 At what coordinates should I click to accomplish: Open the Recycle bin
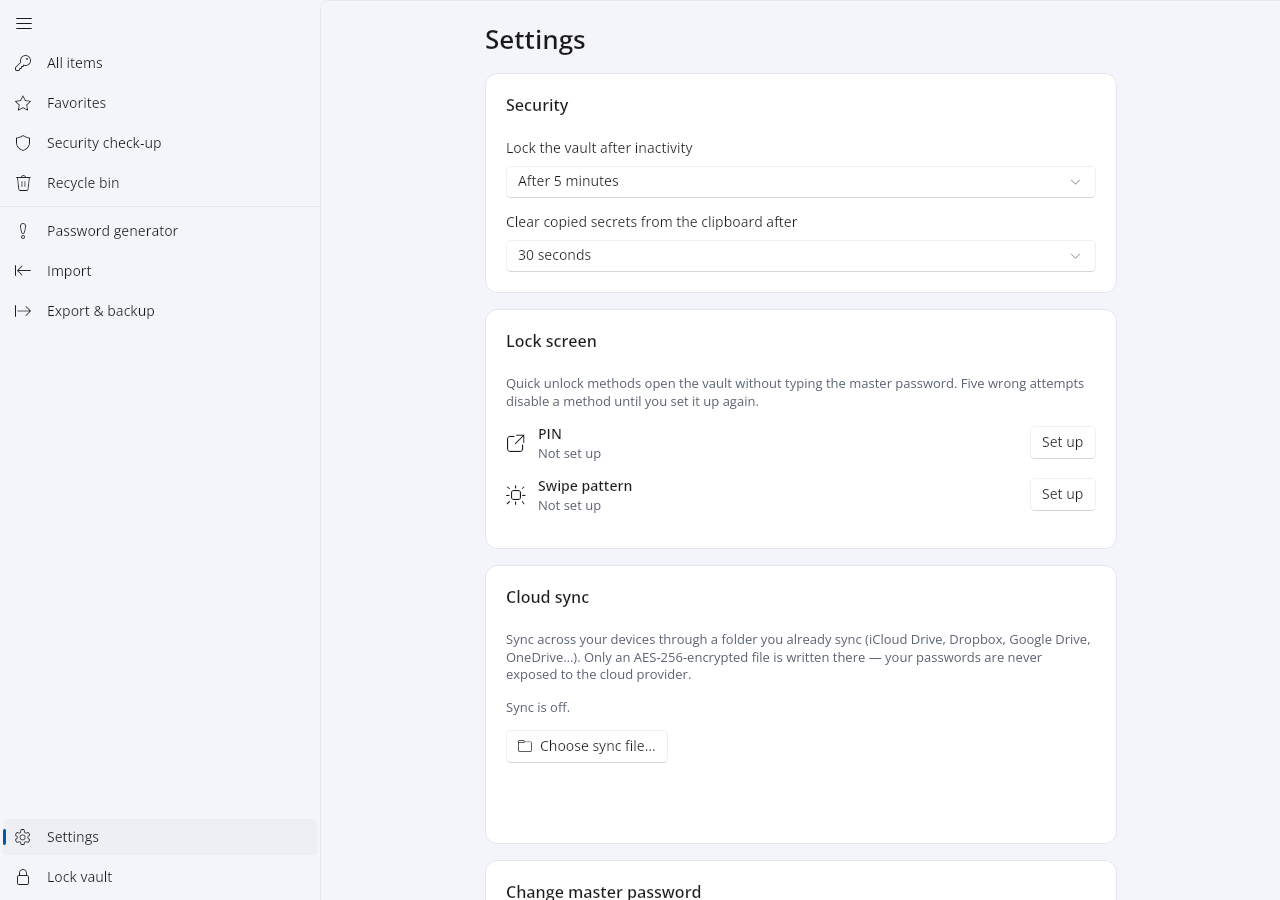point(160,183)
